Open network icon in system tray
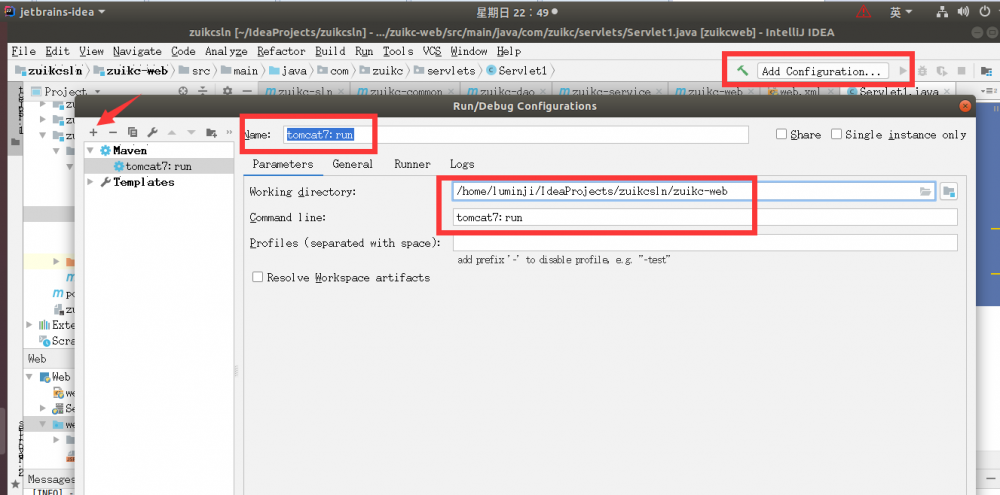This screenshot has height=495, width=1000. click(942, 11)
